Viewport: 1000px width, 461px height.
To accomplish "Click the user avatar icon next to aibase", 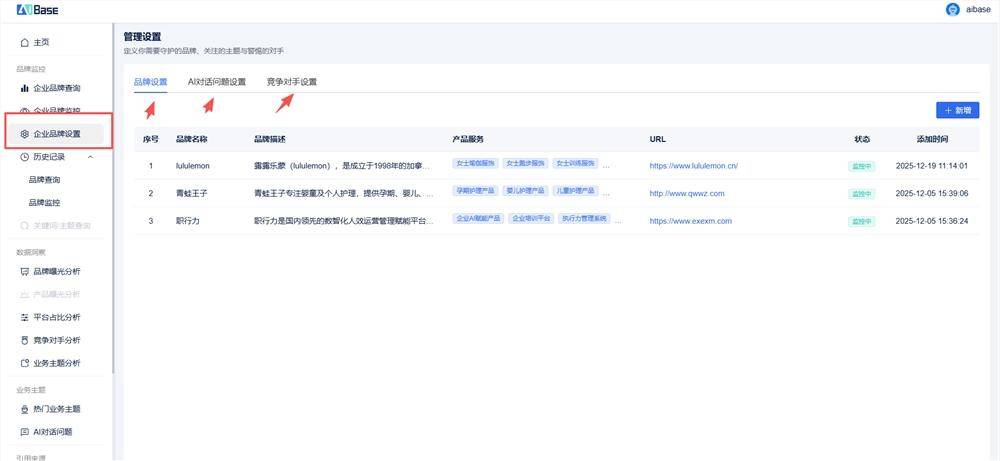I will (x=953, y=10).
